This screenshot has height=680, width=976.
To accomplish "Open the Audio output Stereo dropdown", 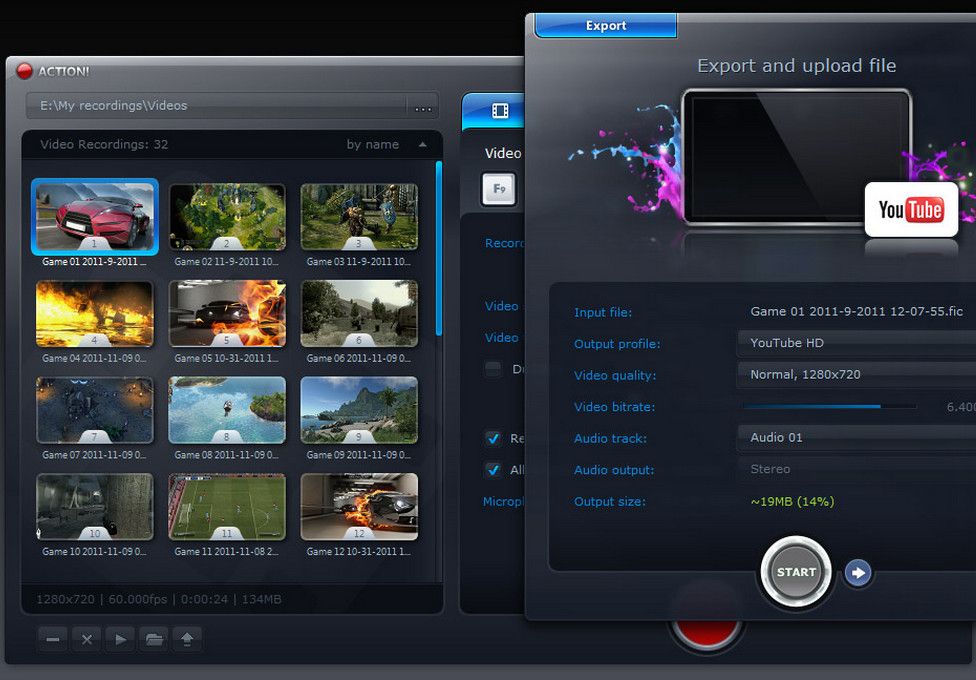I will (x=856, y=470).
